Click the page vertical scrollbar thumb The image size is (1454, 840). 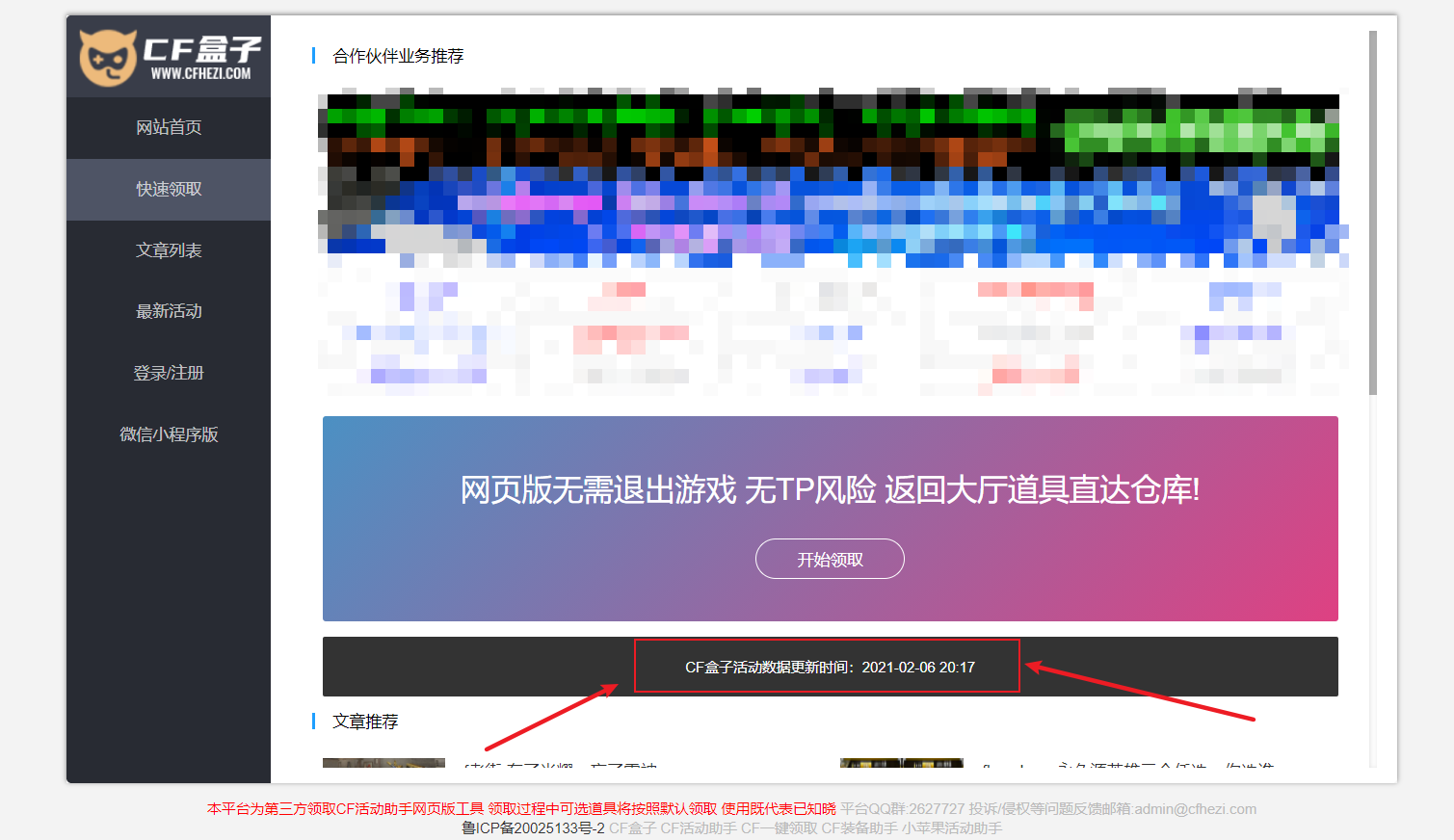click(1372, 212)
